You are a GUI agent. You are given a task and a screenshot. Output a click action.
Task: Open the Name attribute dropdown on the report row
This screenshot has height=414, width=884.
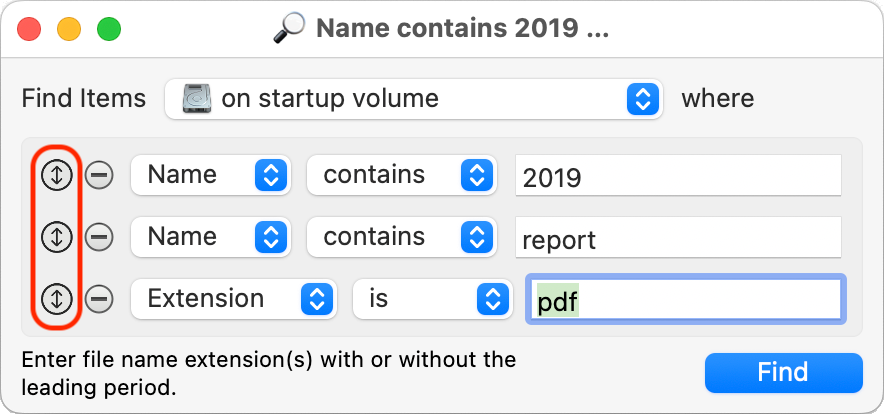[211, 237]
